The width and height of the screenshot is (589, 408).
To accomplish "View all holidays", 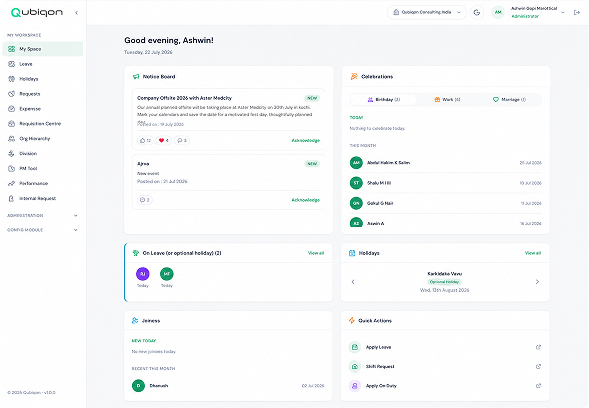I will [533, 253].
